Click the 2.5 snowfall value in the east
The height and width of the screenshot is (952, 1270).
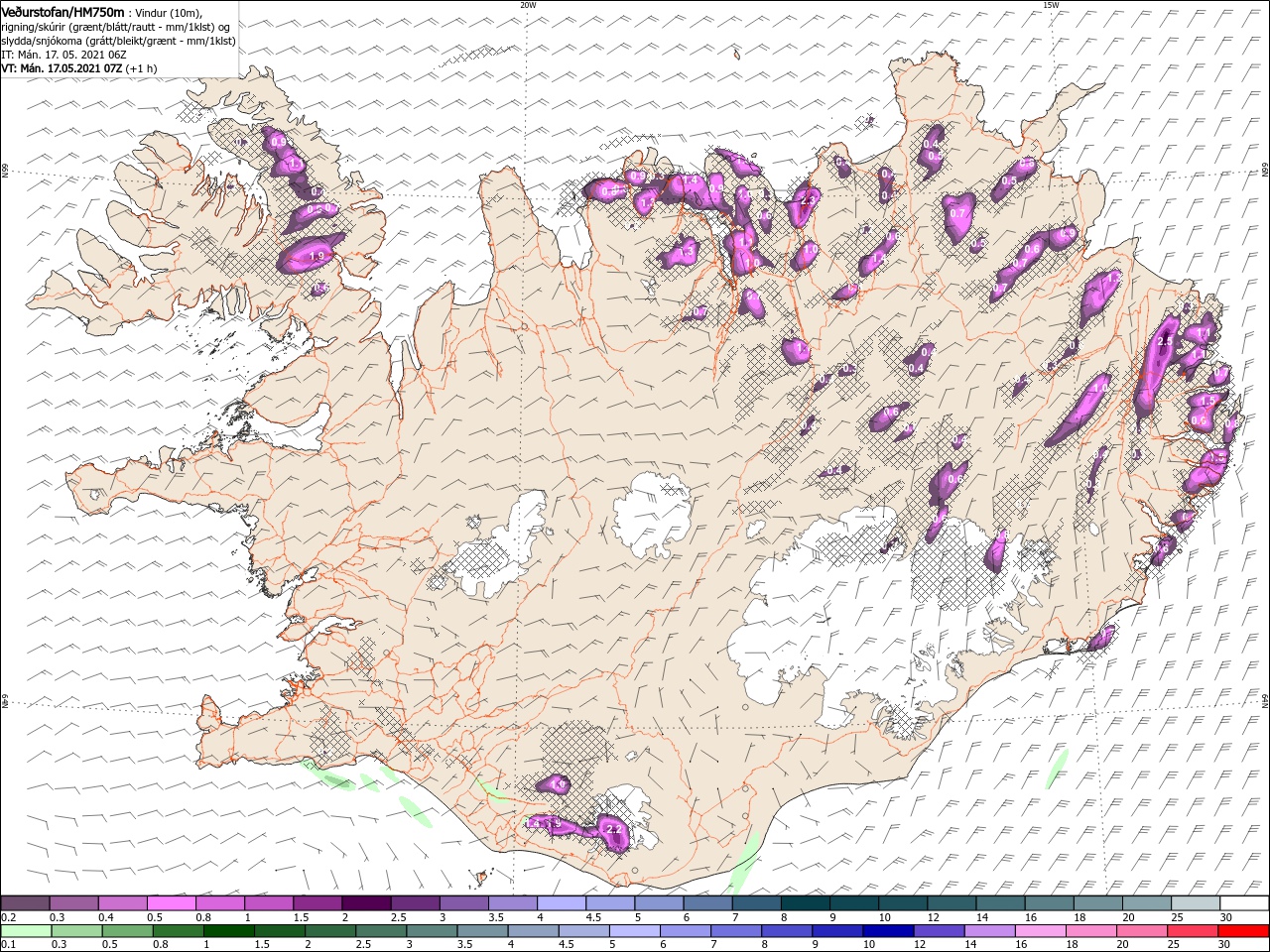click(1166, 341)
